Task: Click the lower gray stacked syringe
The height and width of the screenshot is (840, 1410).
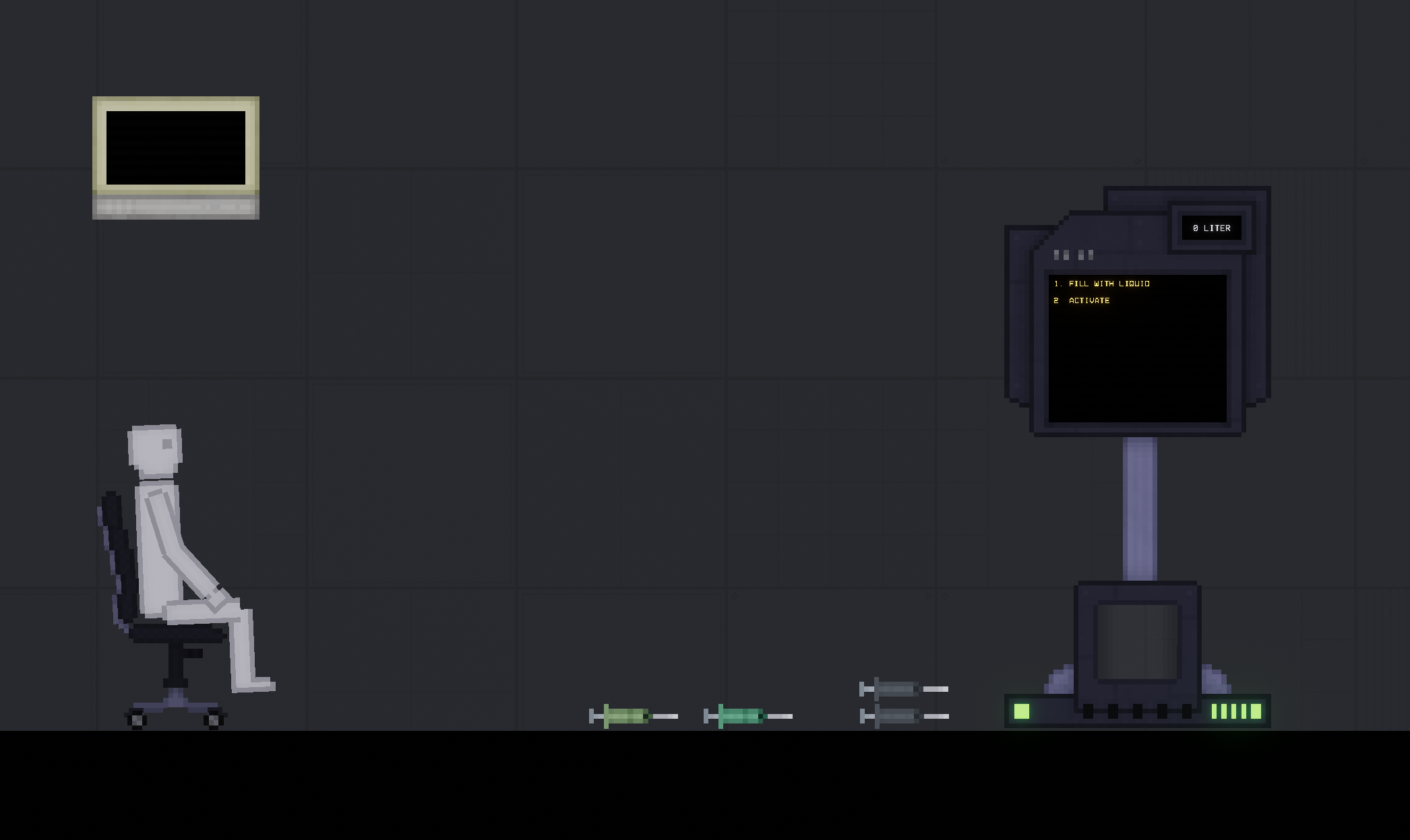Action: pos(896,715)
